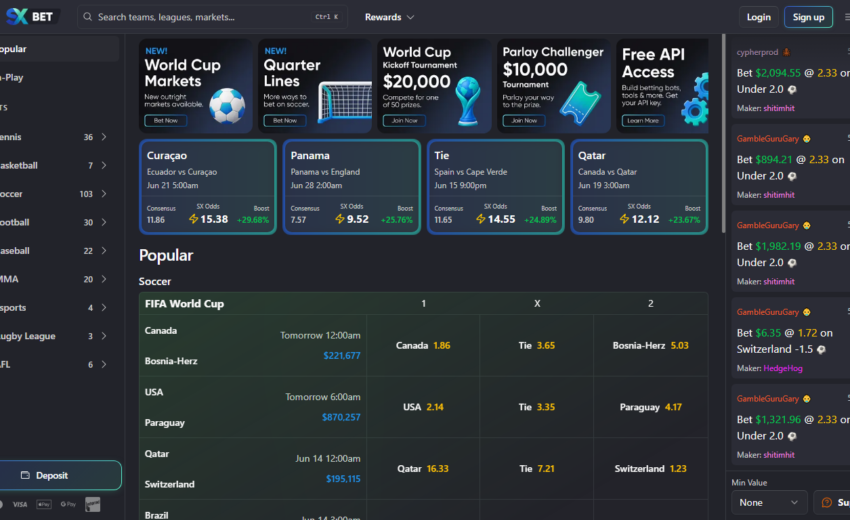Expand the Esports chevron with count 4

(x=104, y=307)
